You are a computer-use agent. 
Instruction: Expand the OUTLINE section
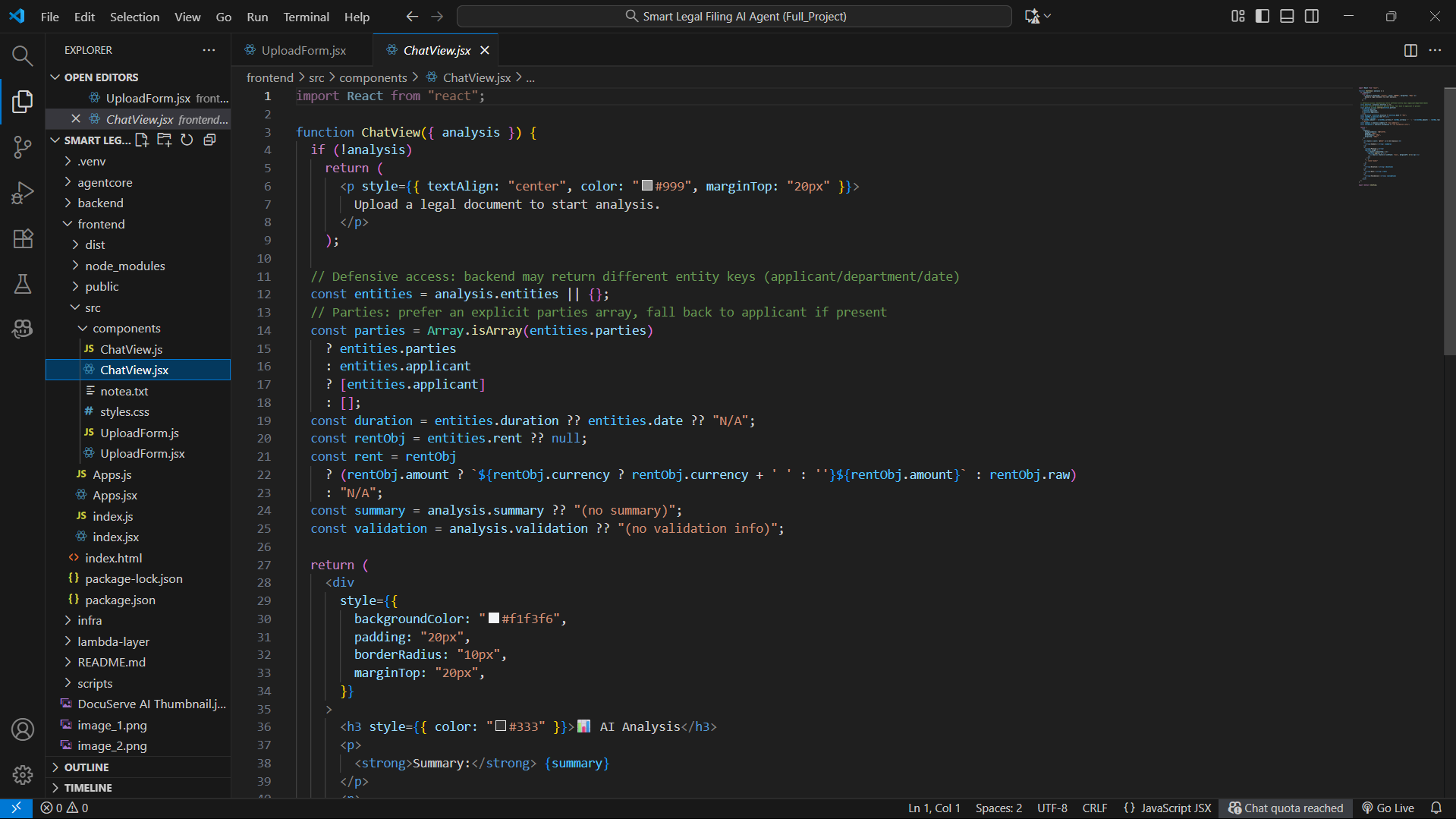(x=86, y=767)
